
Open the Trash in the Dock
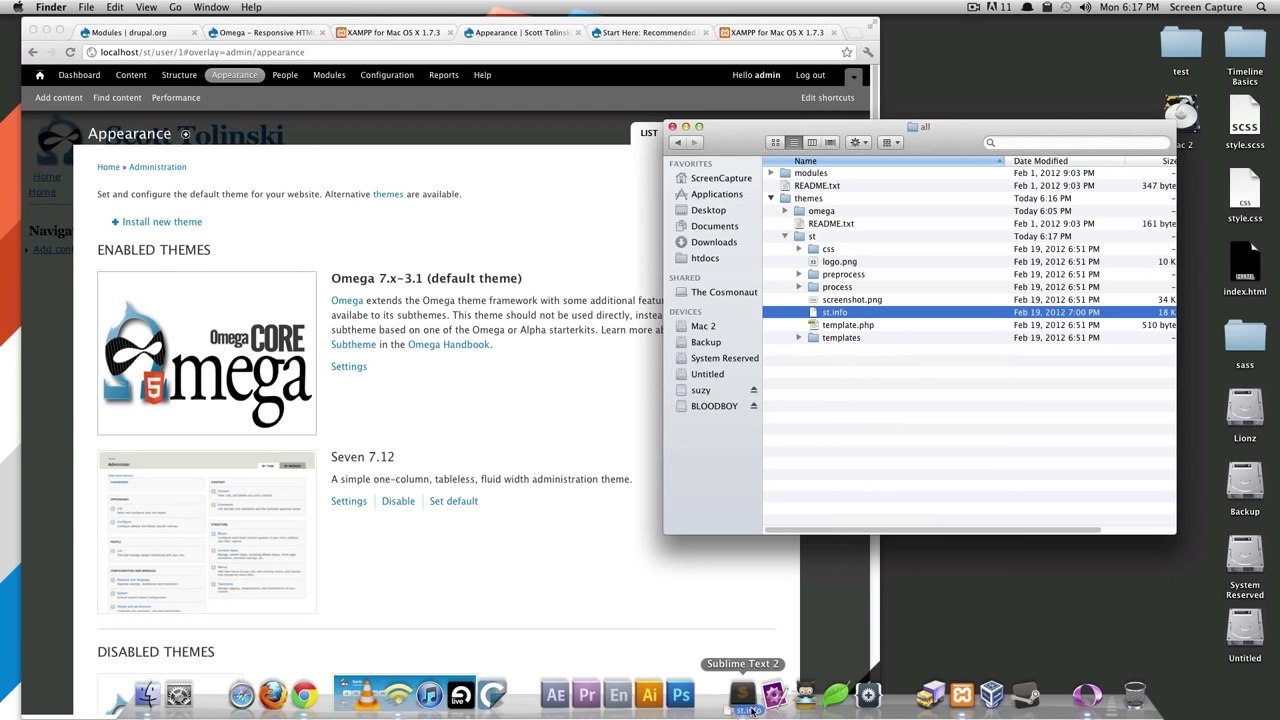pyautogui.click(x=1134, y=694)
